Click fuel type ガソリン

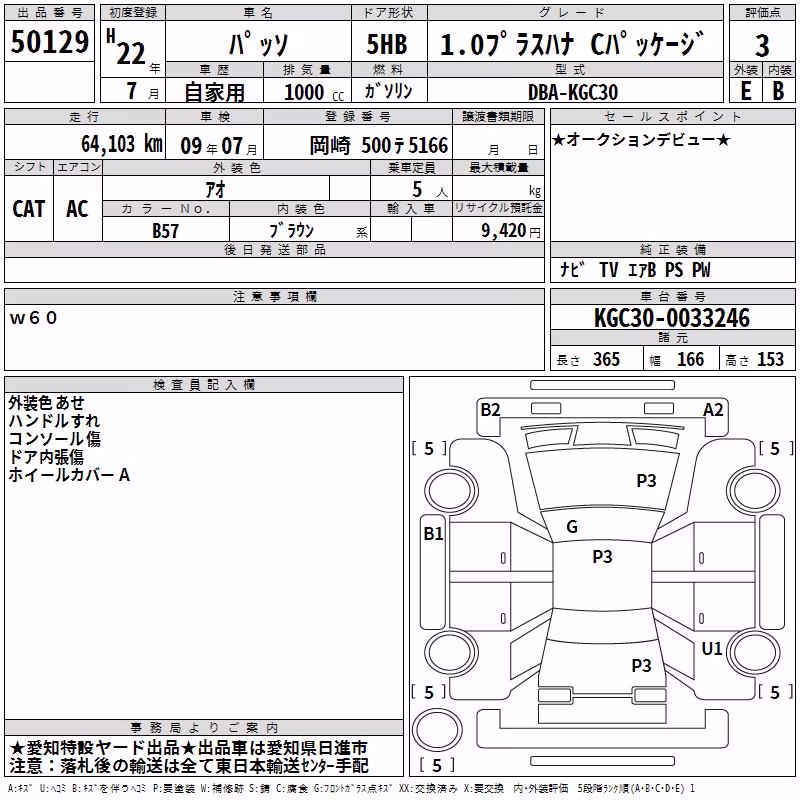(x=388, y=91)
